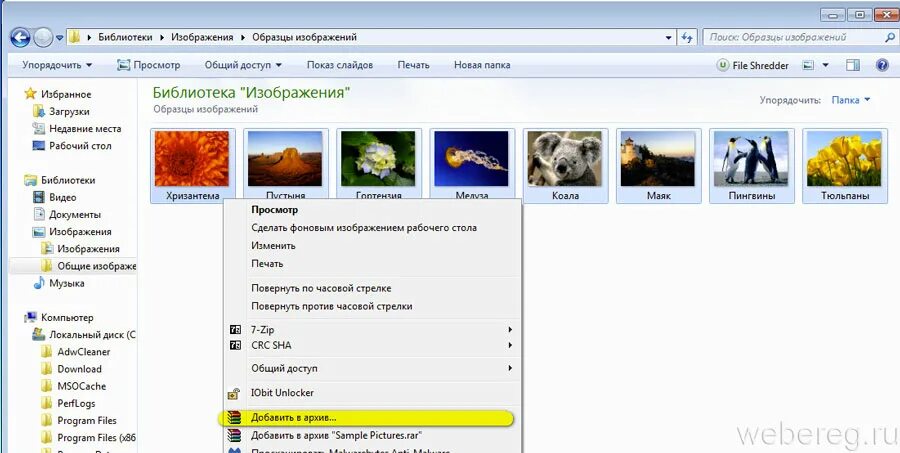Select the Пустыня desert thumbnail
900x453 pixels.
click(285, 165)
